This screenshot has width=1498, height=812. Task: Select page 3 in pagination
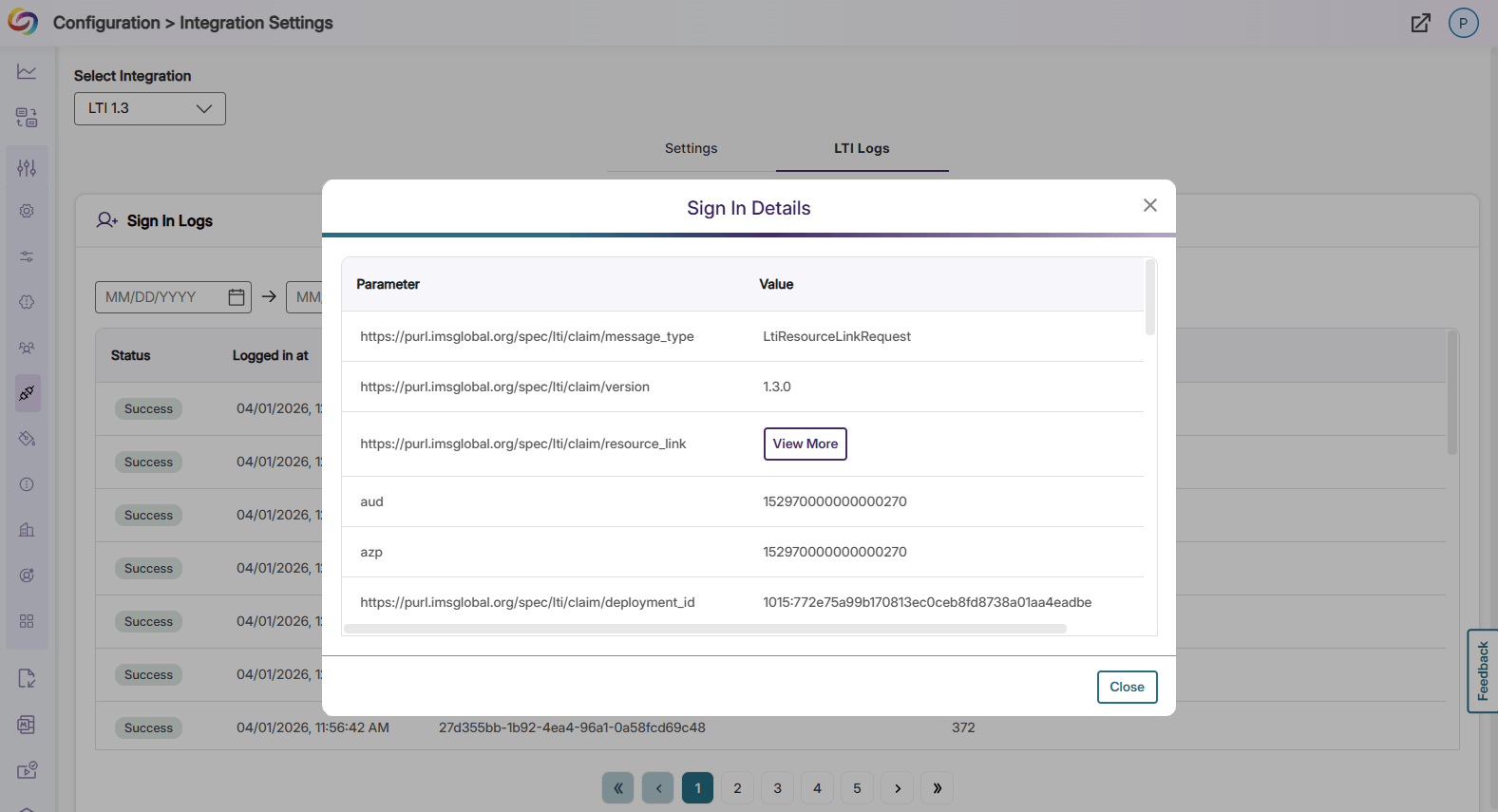pyautogui.click(x=778, y=788)
